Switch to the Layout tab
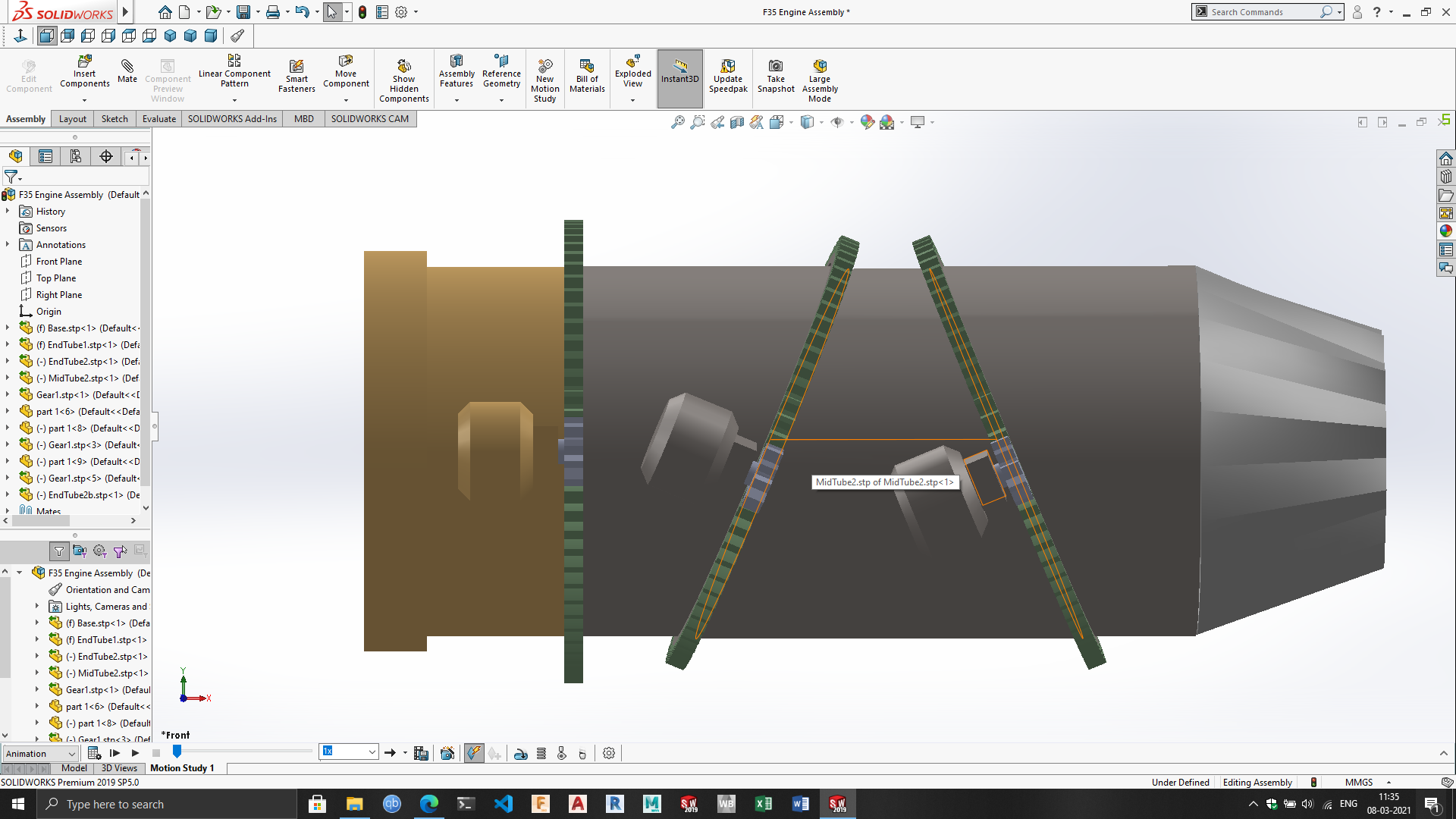 73,119
